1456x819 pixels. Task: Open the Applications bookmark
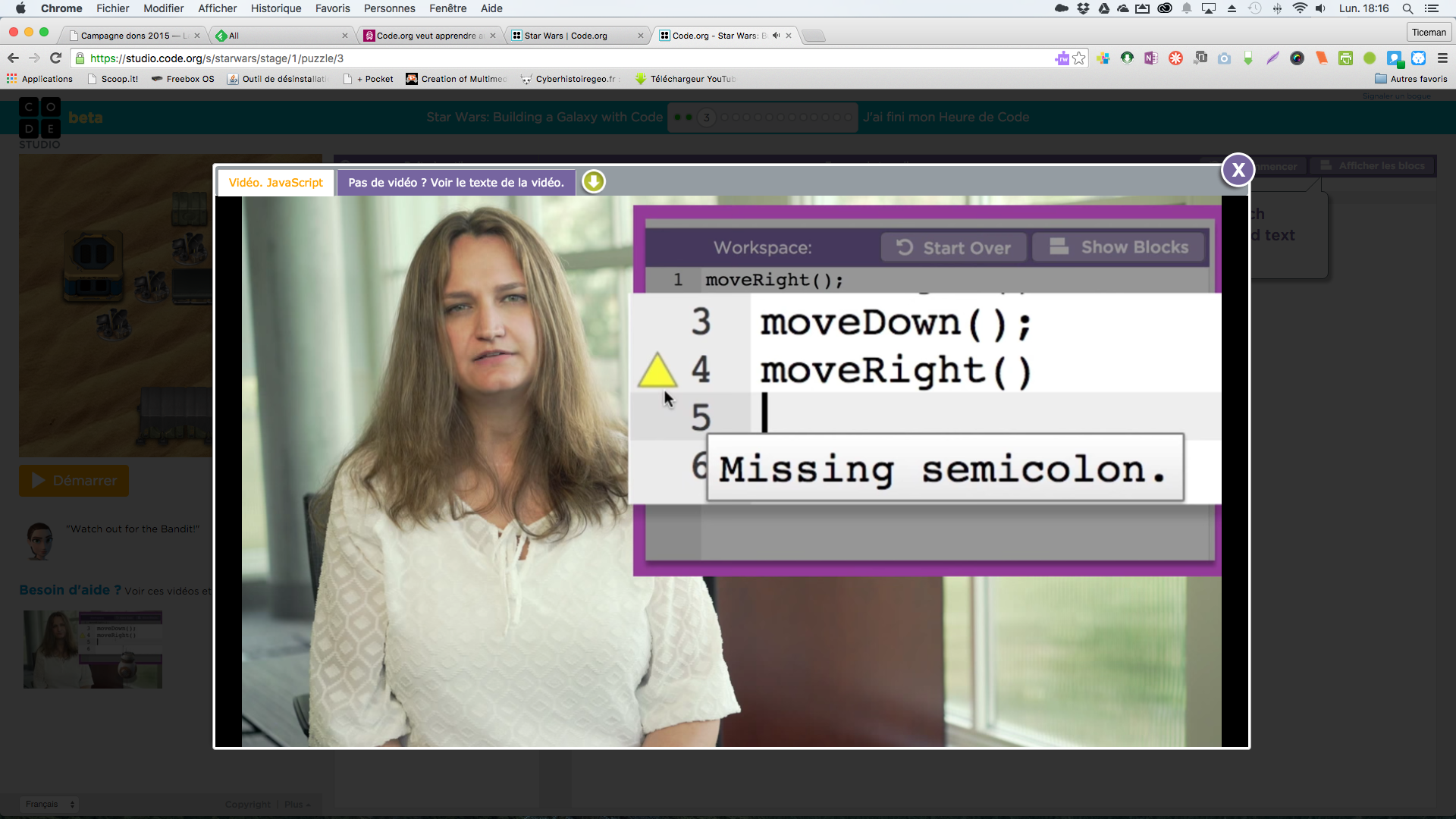coord(39,79)
